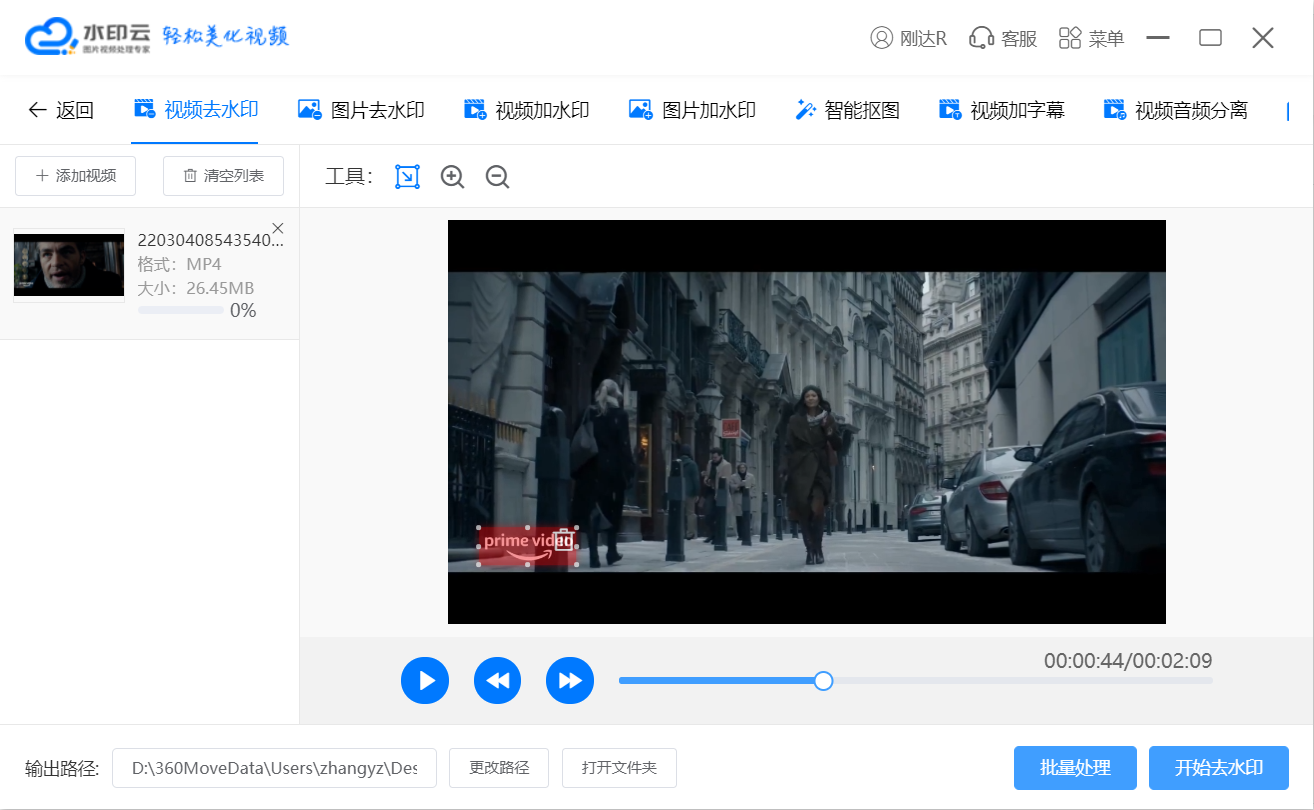Play the video

[425, 681]
